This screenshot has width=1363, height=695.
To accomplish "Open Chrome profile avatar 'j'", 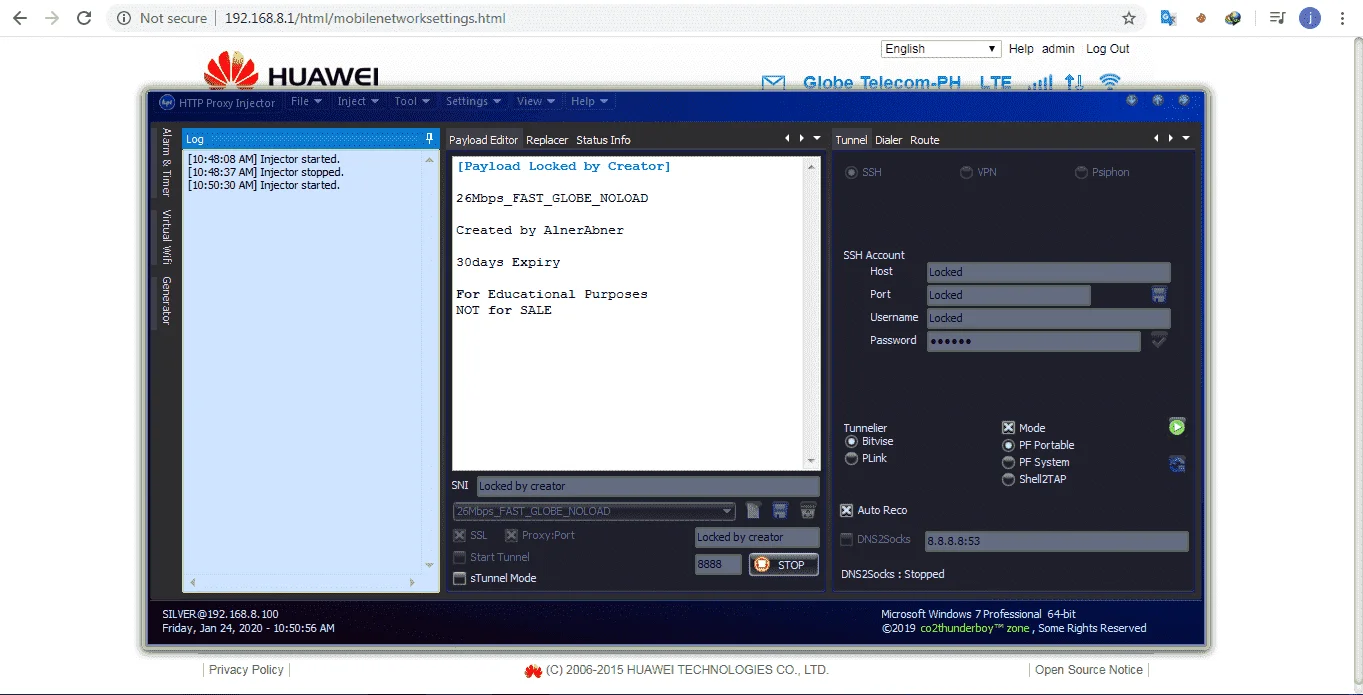I will click(x=1309, y=18).
